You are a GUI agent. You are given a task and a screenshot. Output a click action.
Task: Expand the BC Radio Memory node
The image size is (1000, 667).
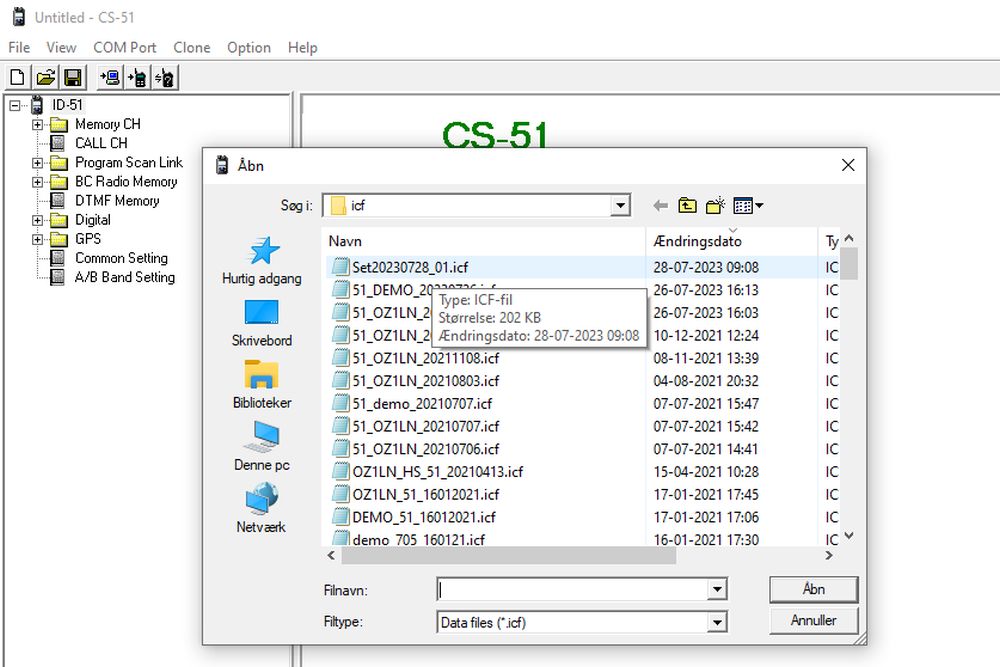pos(38,182)
